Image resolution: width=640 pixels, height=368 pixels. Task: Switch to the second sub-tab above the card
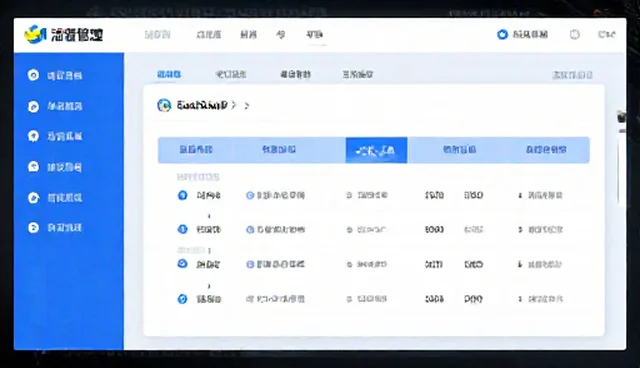pyautogui.click(x=231, y=74)
